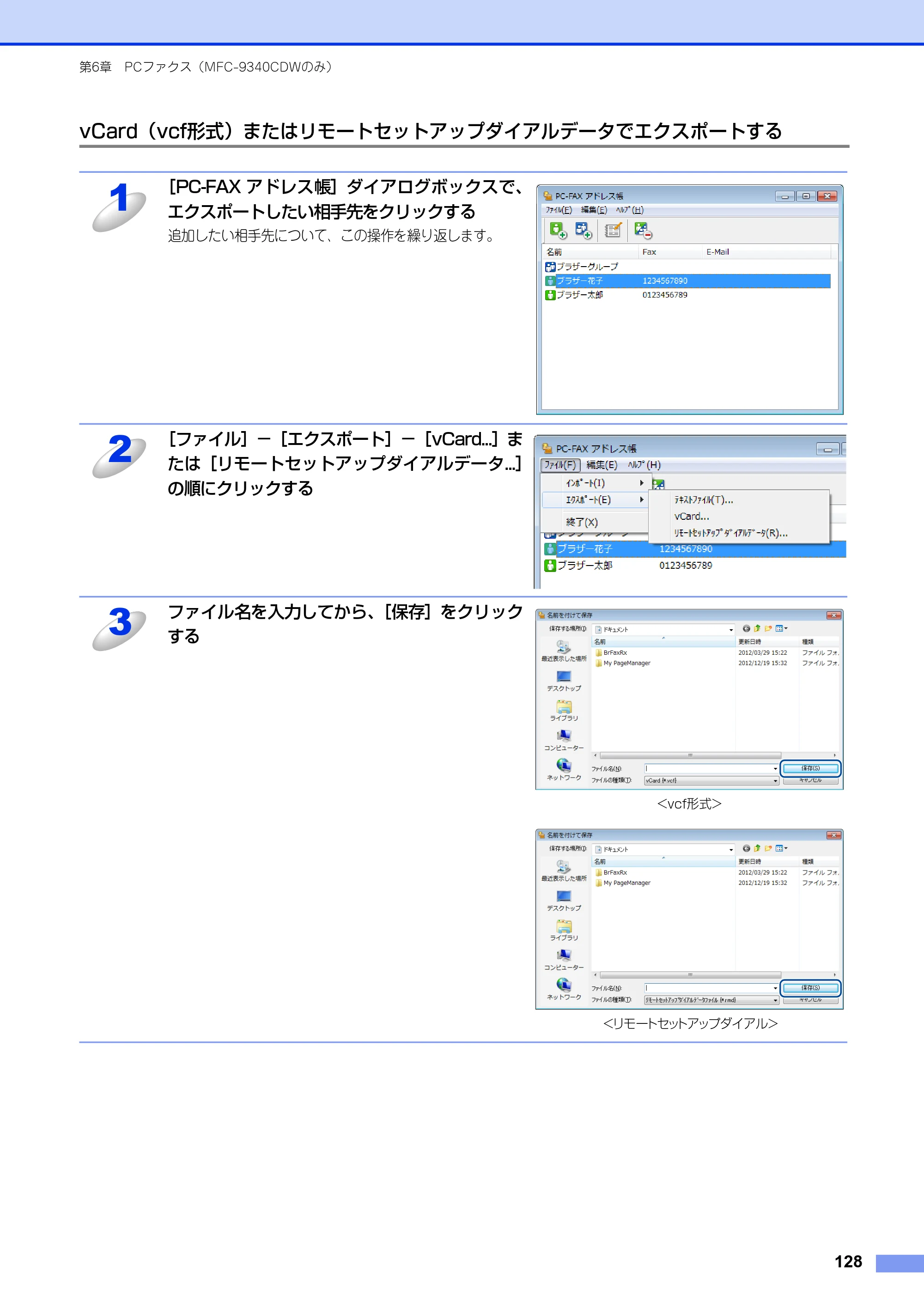Open ファイル名 dropdown arrow in vcf save dialog
Image resolution: width=924 pixels, height=1308 pixels.
(x=775, y=768)
